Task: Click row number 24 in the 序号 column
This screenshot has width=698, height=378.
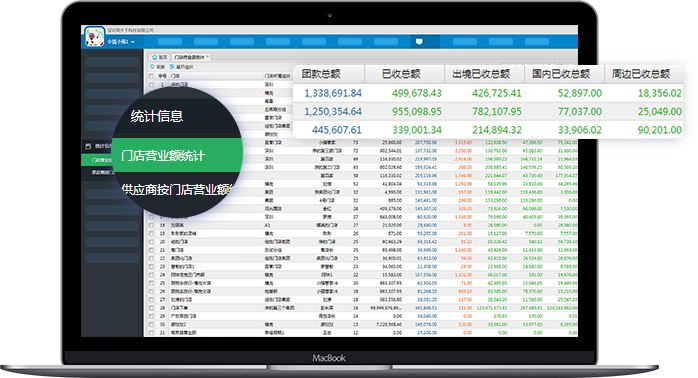Action: coord(162,275)
